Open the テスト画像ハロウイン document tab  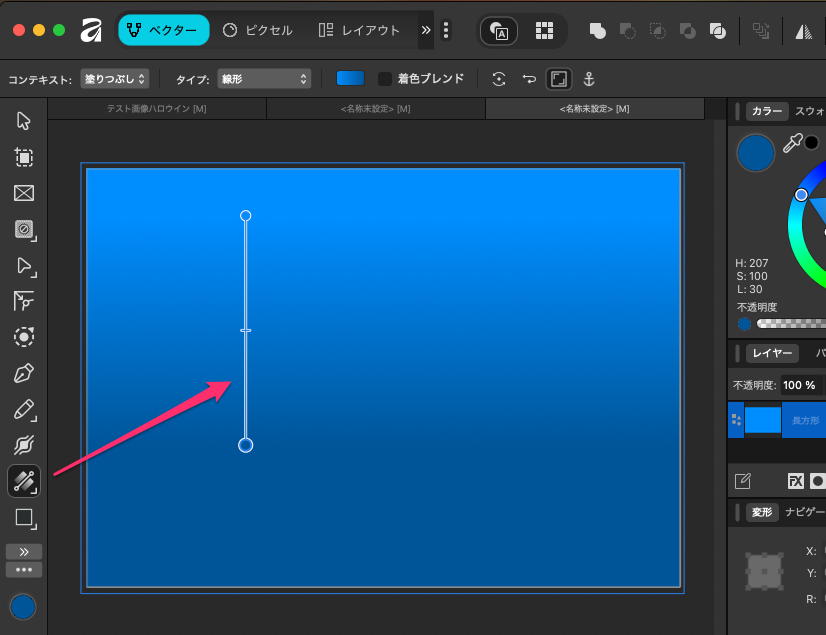[156, 108]
